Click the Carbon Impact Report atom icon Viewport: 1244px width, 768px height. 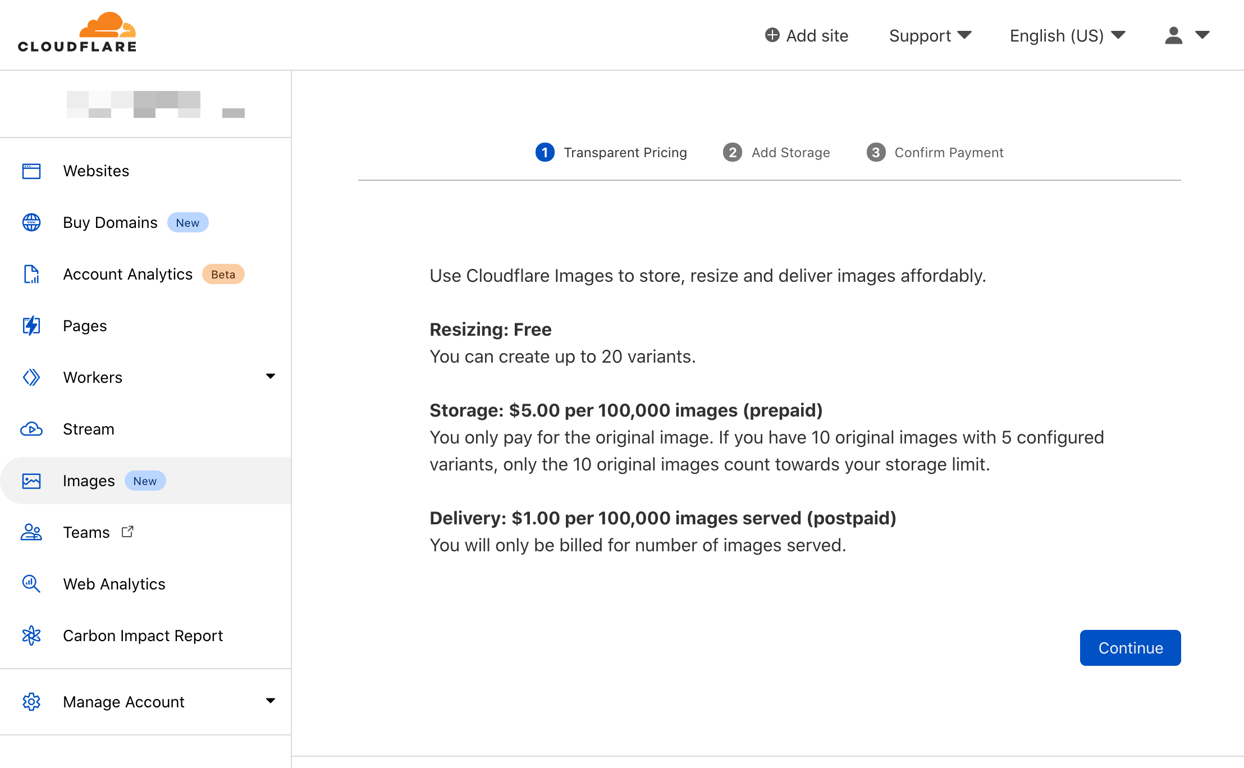(x=32, y=636)
